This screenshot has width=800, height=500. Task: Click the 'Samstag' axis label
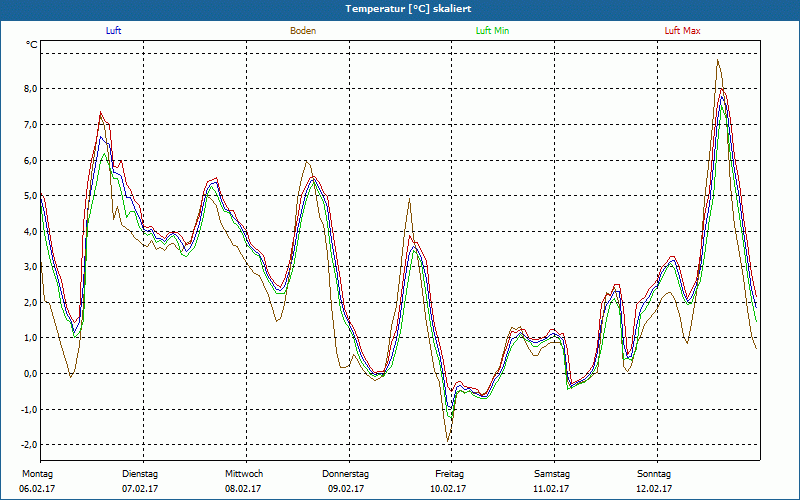pos(552,473)
